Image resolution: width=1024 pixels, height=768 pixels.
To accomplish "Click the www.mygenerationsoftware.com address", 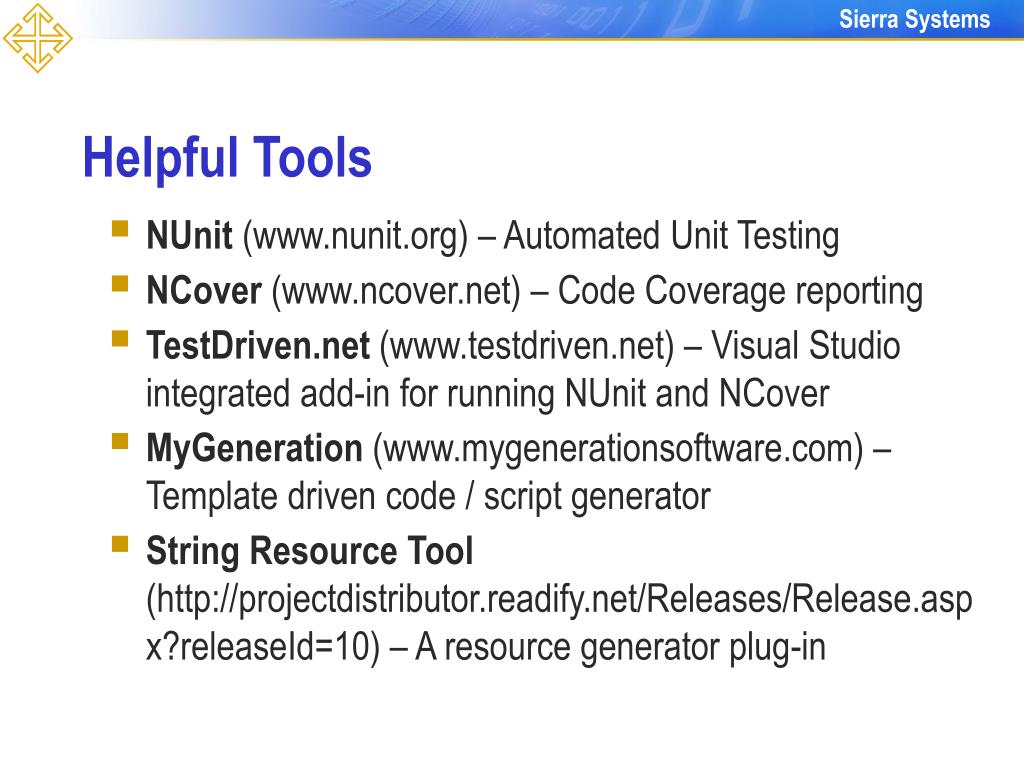I will (618, 449).
